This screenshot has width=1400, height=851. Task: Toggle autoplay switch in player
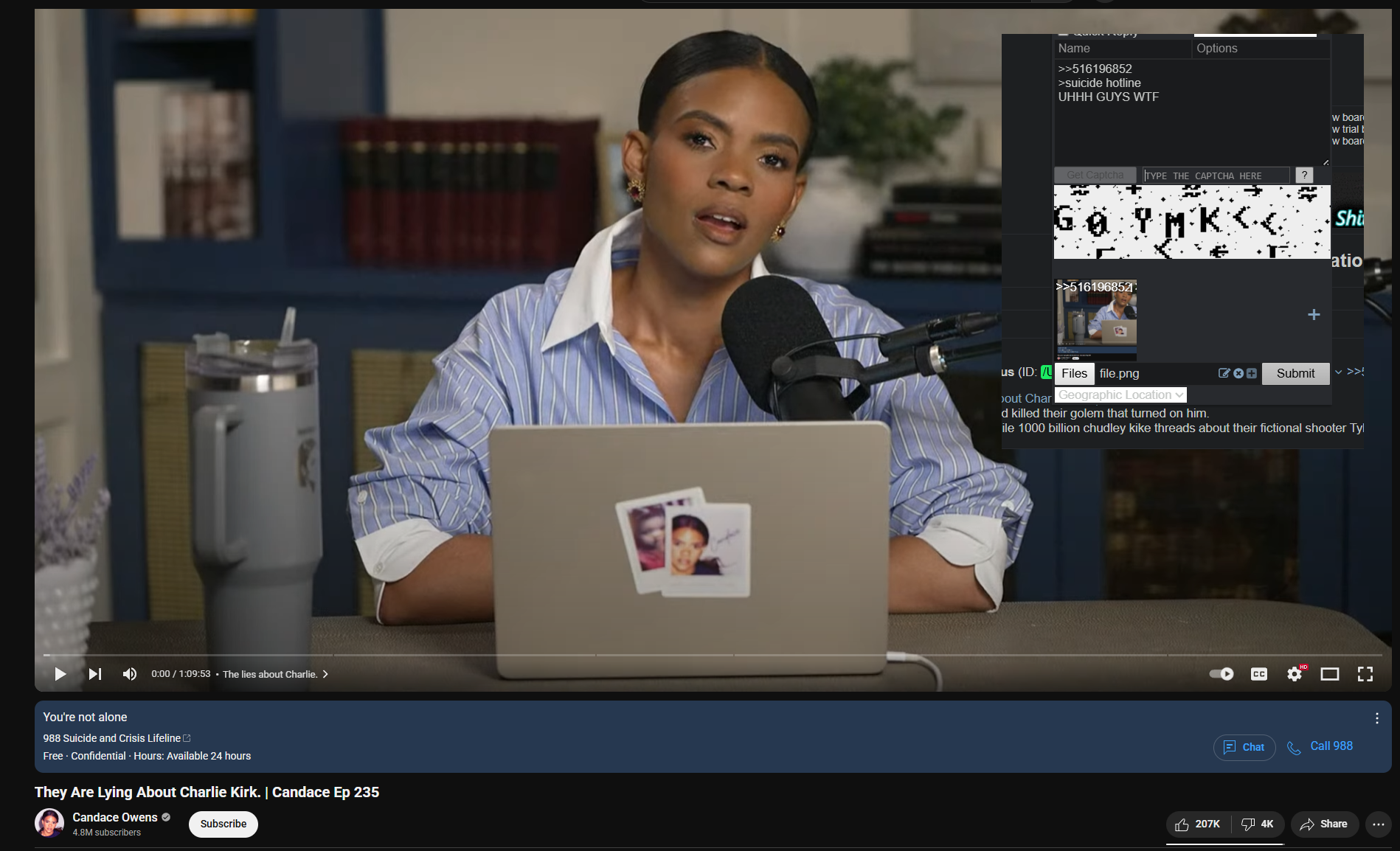1221,674
